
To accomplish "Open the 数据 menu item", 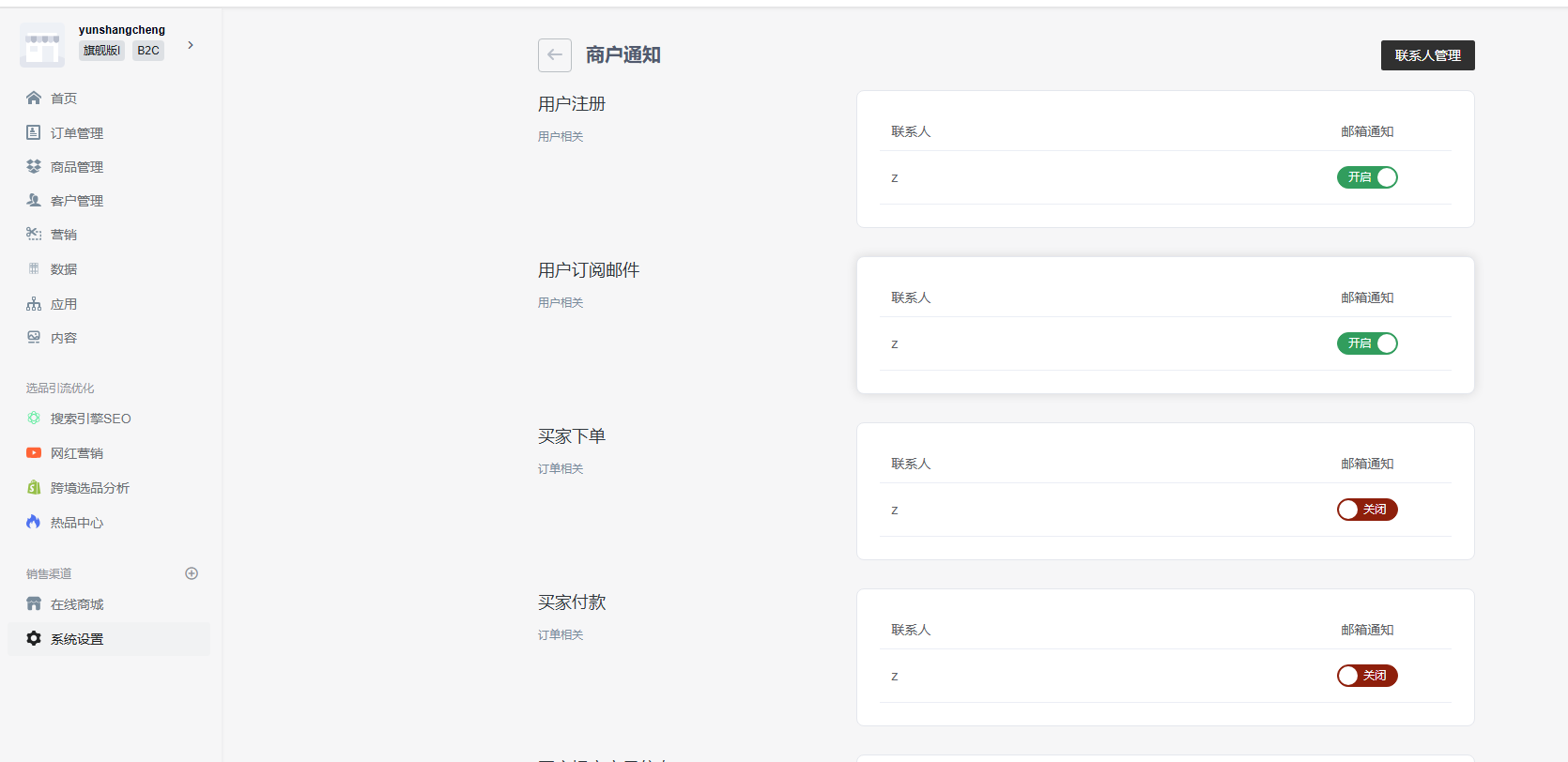I will point(64,269).
